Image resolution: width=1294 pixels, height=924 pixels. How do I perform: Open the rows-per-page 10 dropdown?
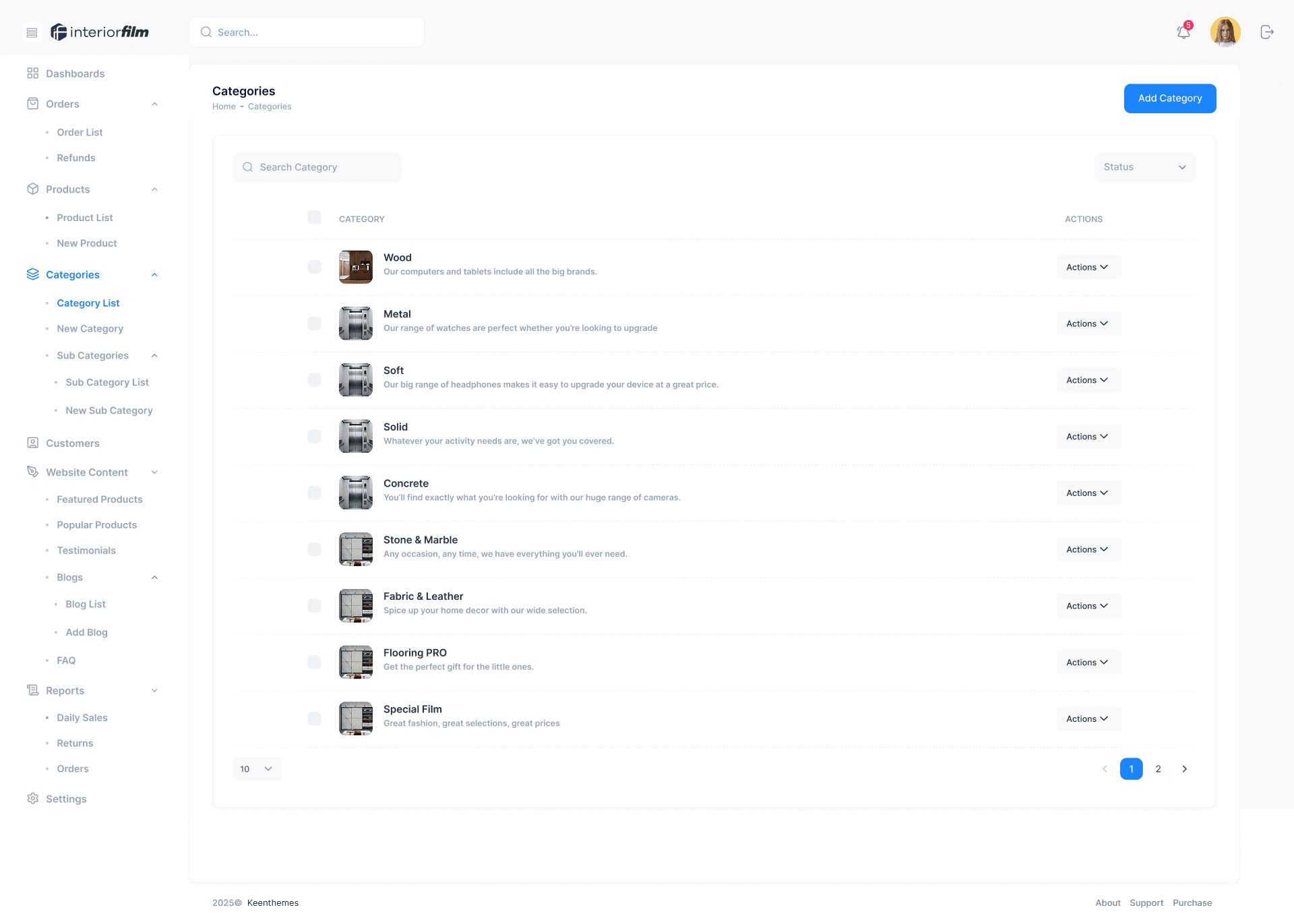257,769
